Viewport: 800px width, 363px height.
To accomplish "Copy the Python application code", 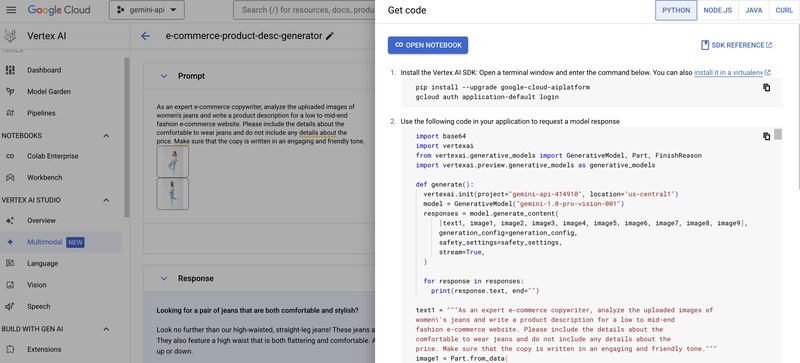I will click(766, 136).
